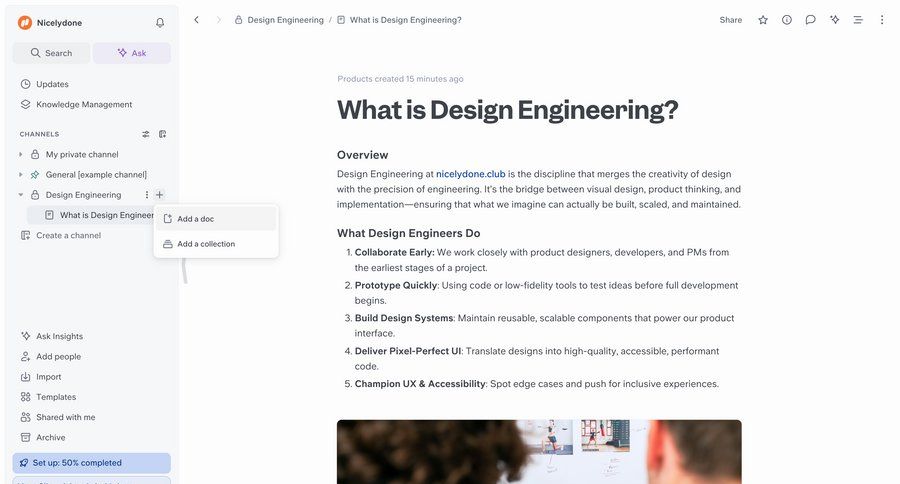Open the document more options menu
Viewport: 900px width, 484px height.
pyautogui.click(x=881, y=20)
